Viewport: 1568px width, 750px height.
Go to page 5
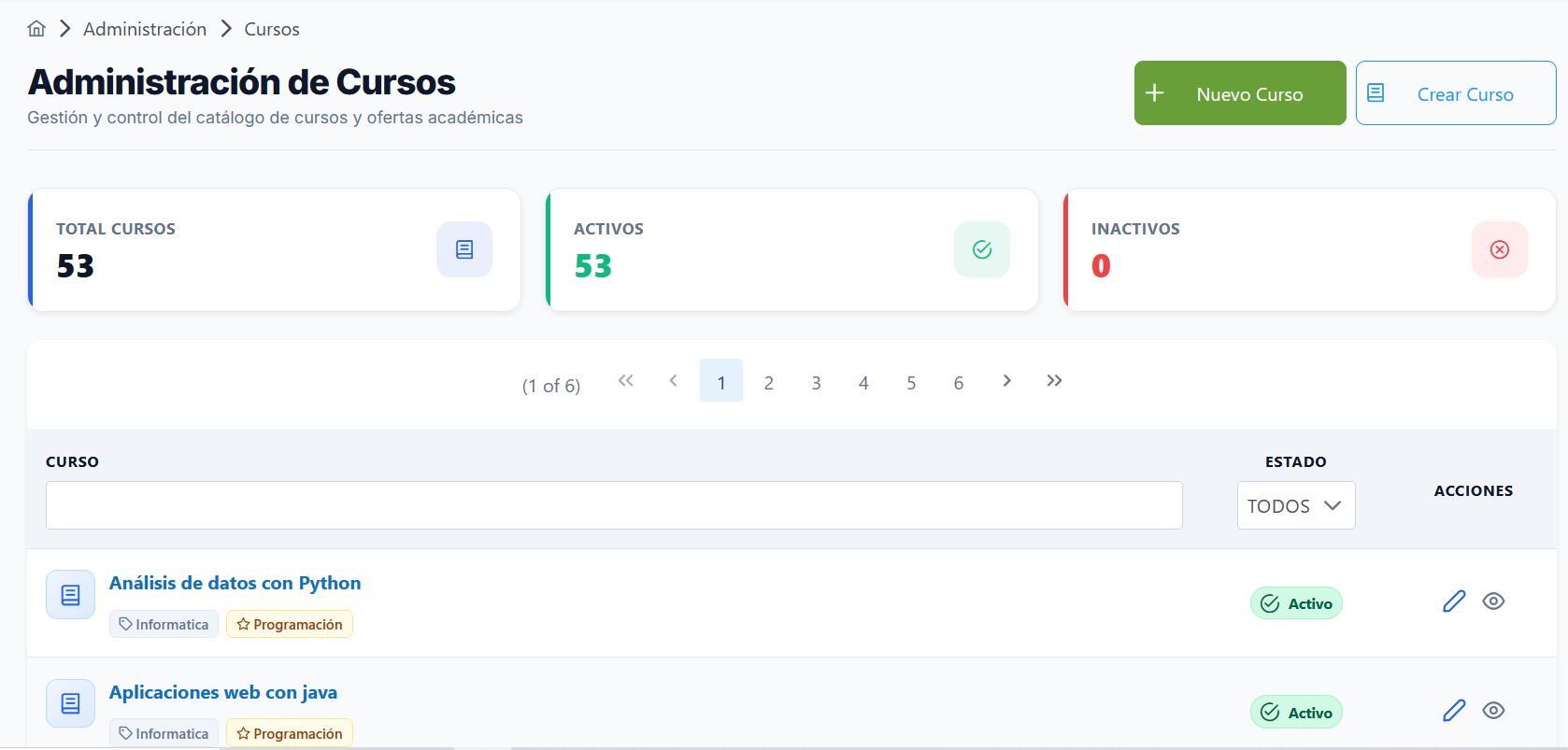pyautogui.click(x=911, y=383)
